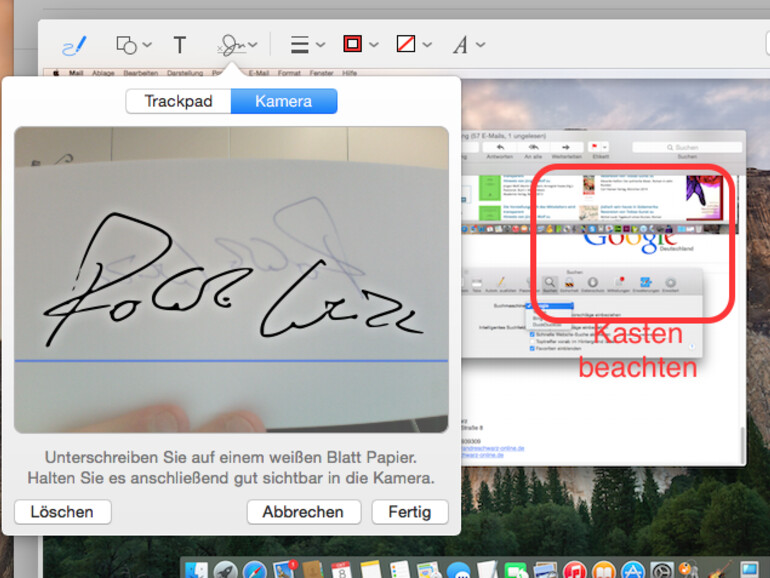Select the Shapes tool icon
770x578 pixels.
[126, 45]
